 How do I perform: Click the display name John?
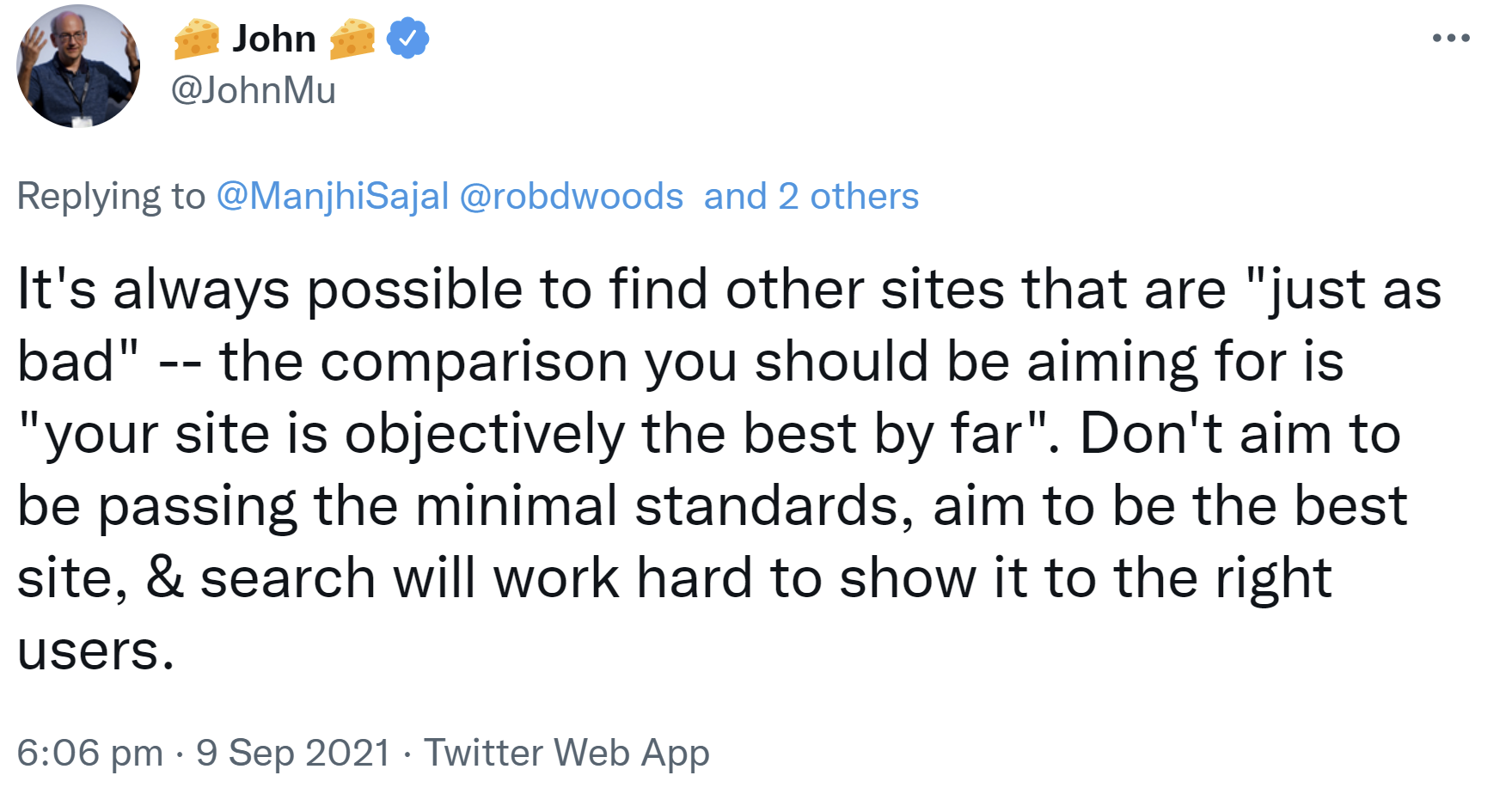[274, 39]
